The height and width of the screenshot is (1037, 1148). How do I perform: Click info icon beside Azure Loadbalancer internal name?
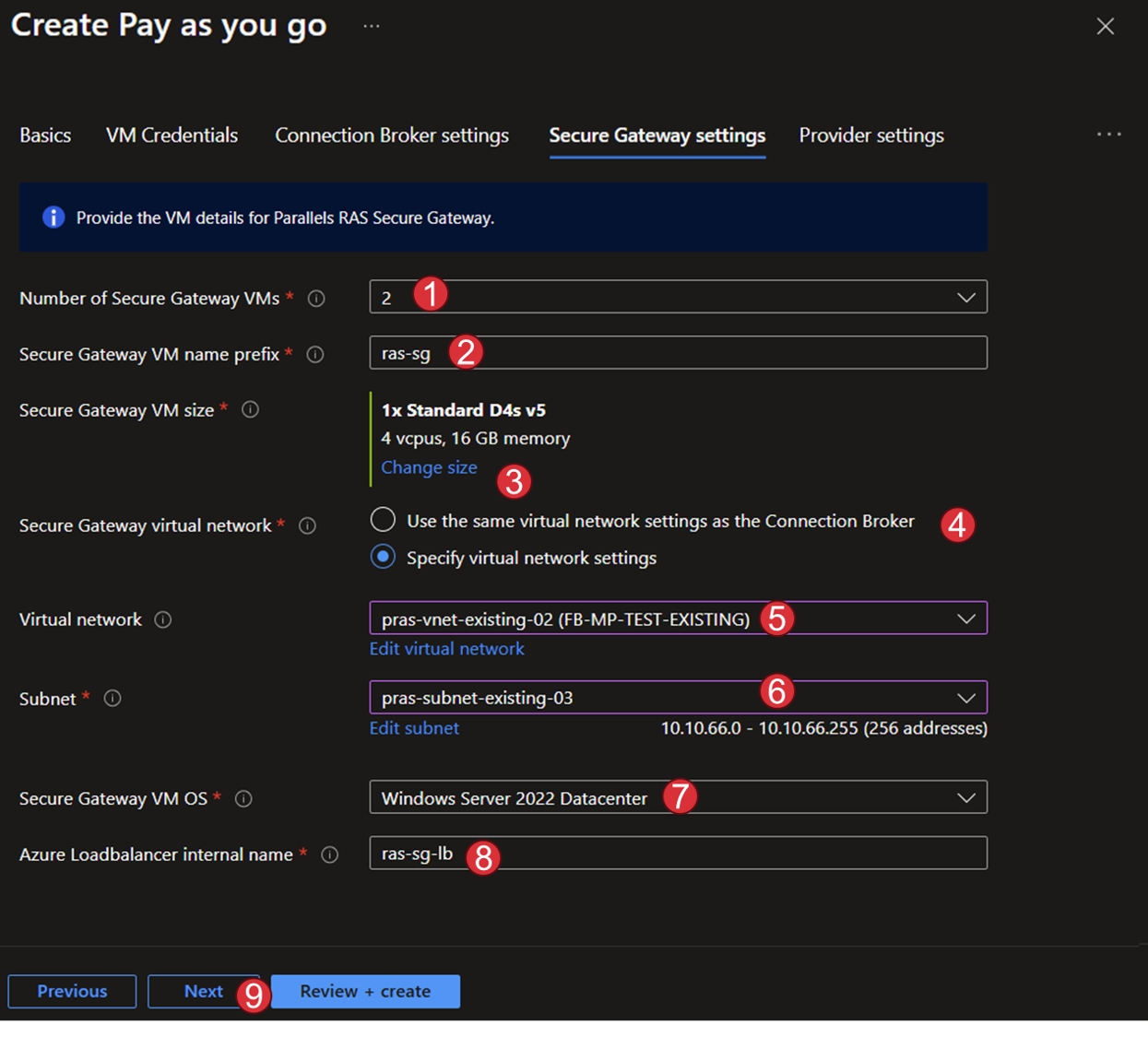(329, 855)
